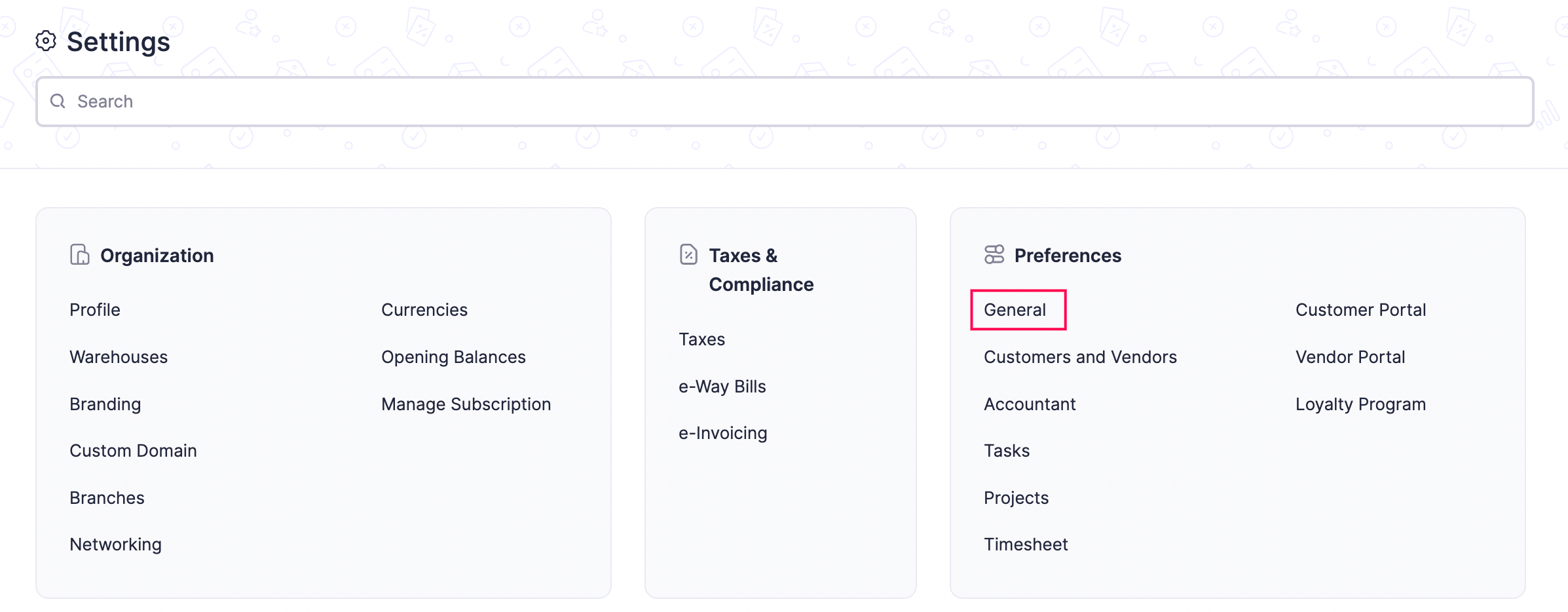
Task: Open Warehouses settings
Action: click(x=119, y=356)
